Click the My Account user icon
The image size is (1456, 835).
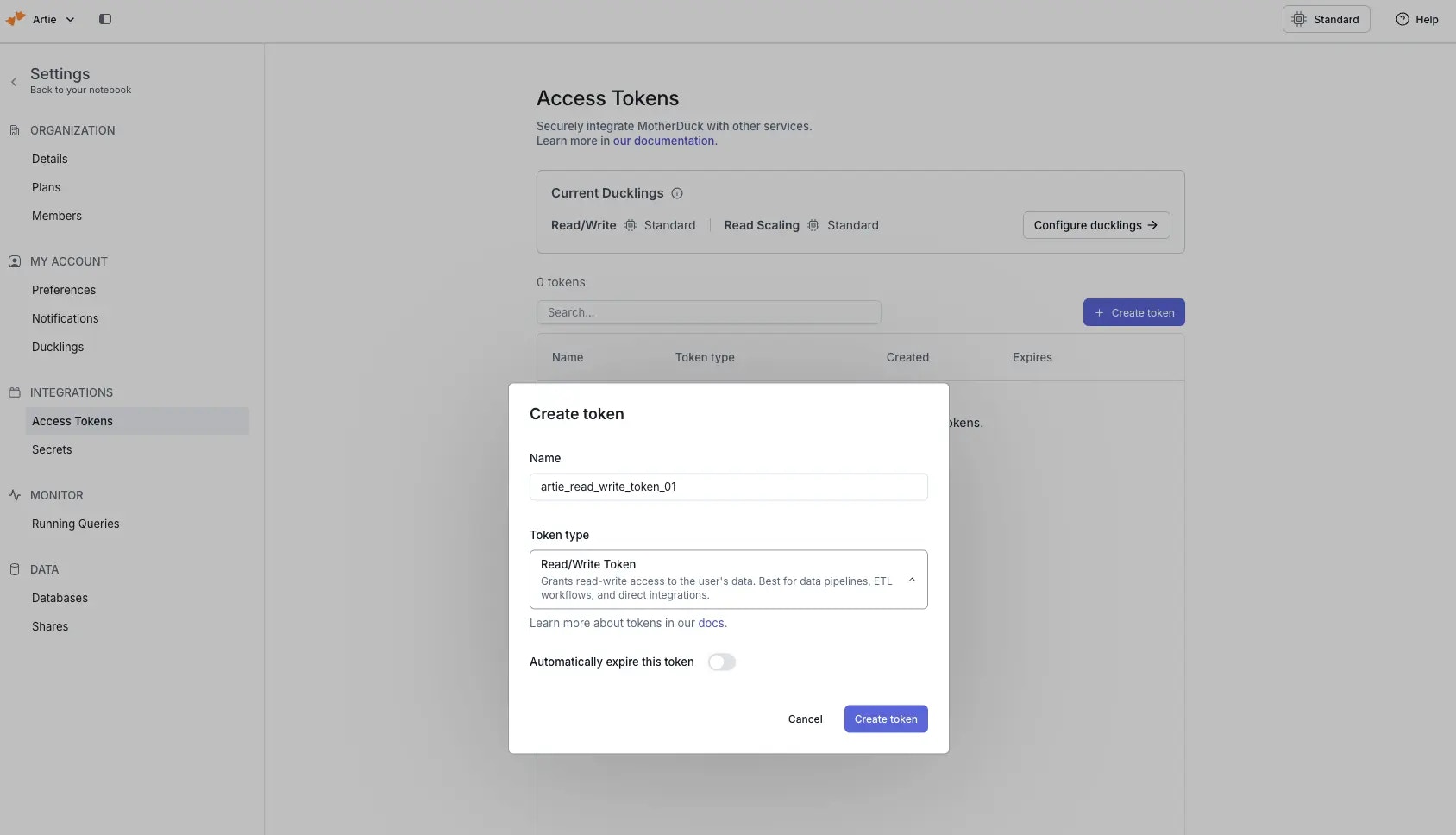tap(15, 261)
